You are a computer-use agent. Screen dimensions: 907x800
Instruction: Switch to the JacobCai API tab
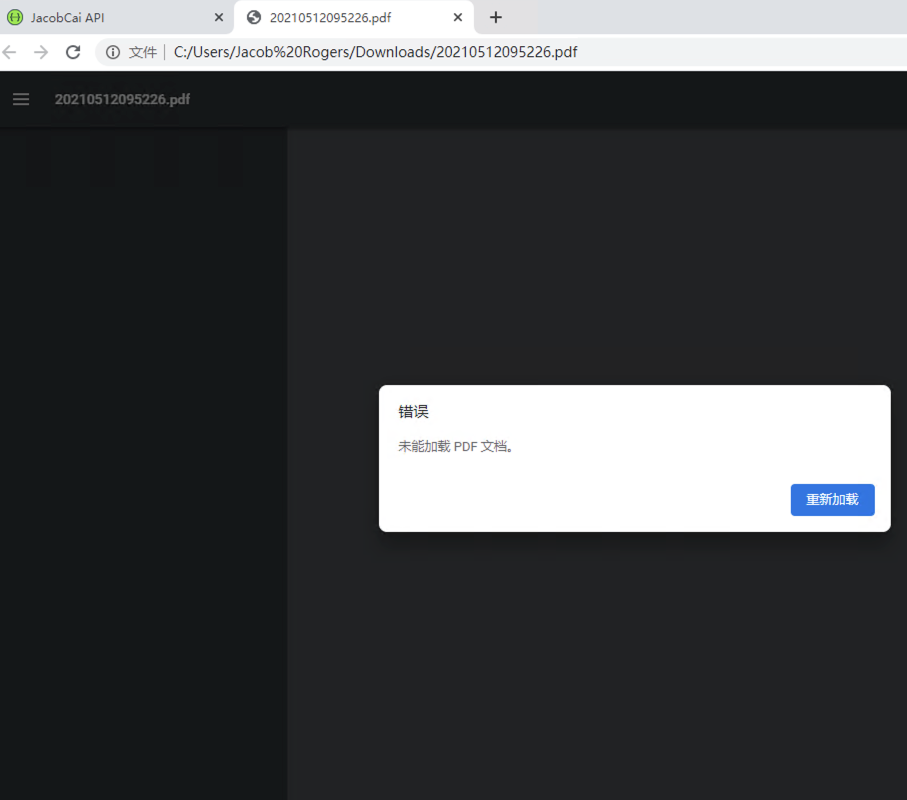tap(110, 17)
